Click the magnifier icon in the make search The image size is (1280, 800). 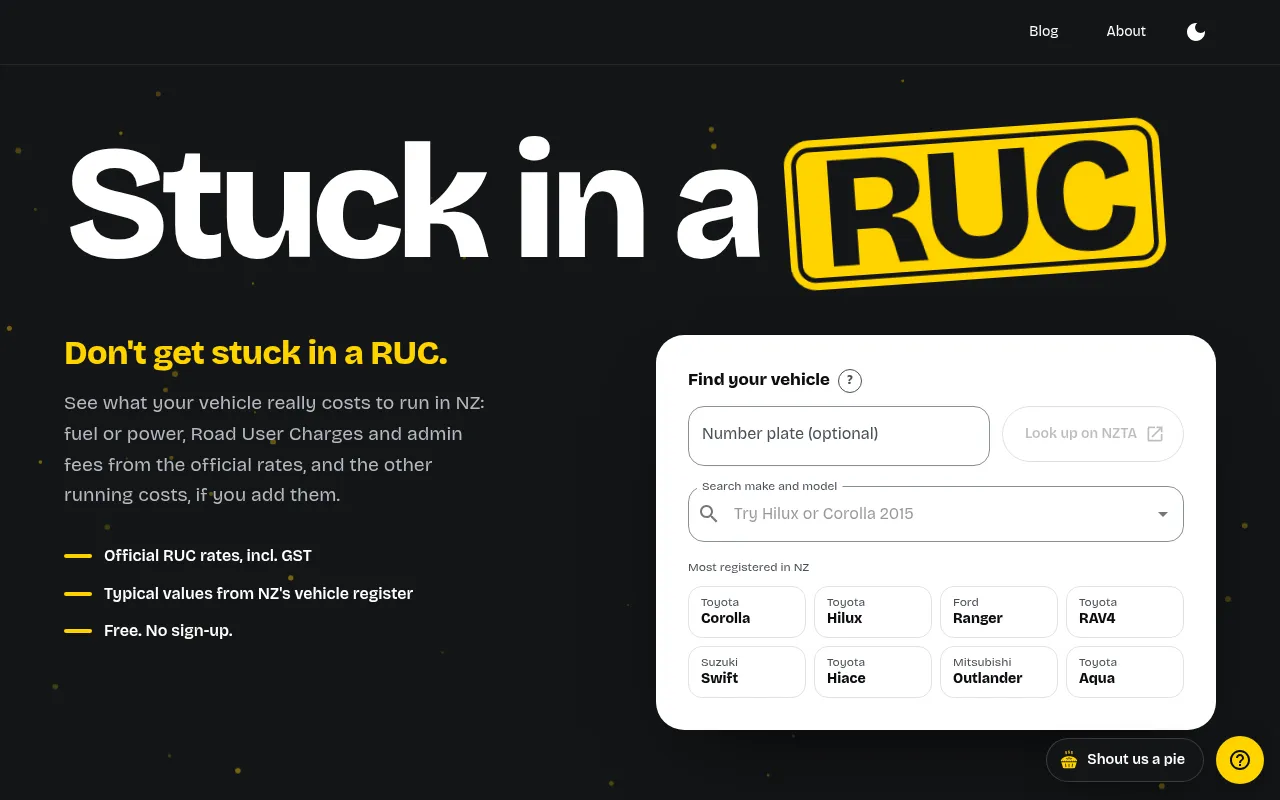[709, 514]
